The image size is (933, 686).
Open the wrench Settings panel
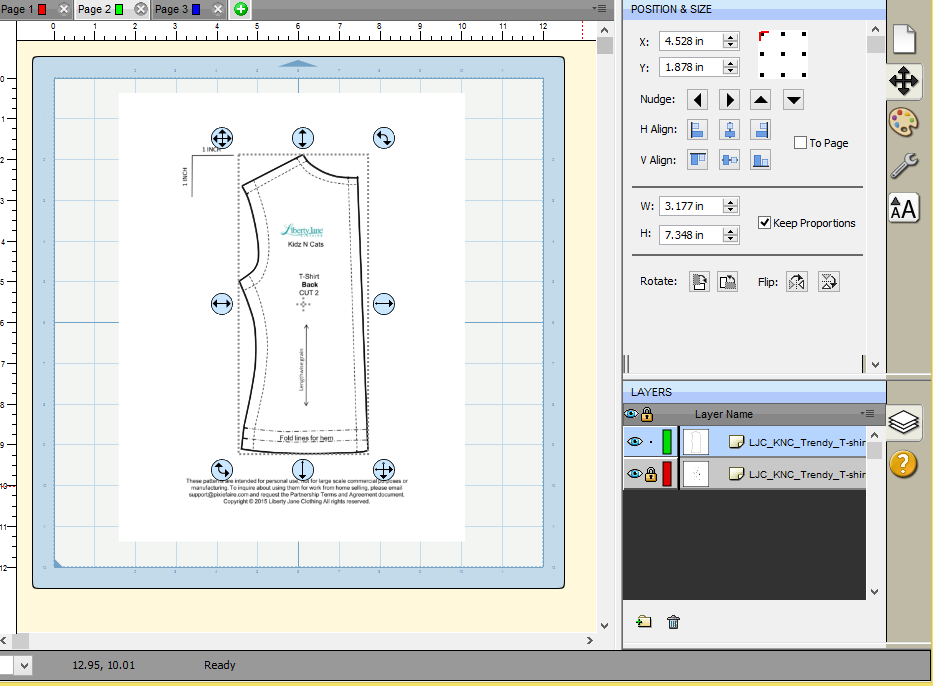tap(903, 165)
